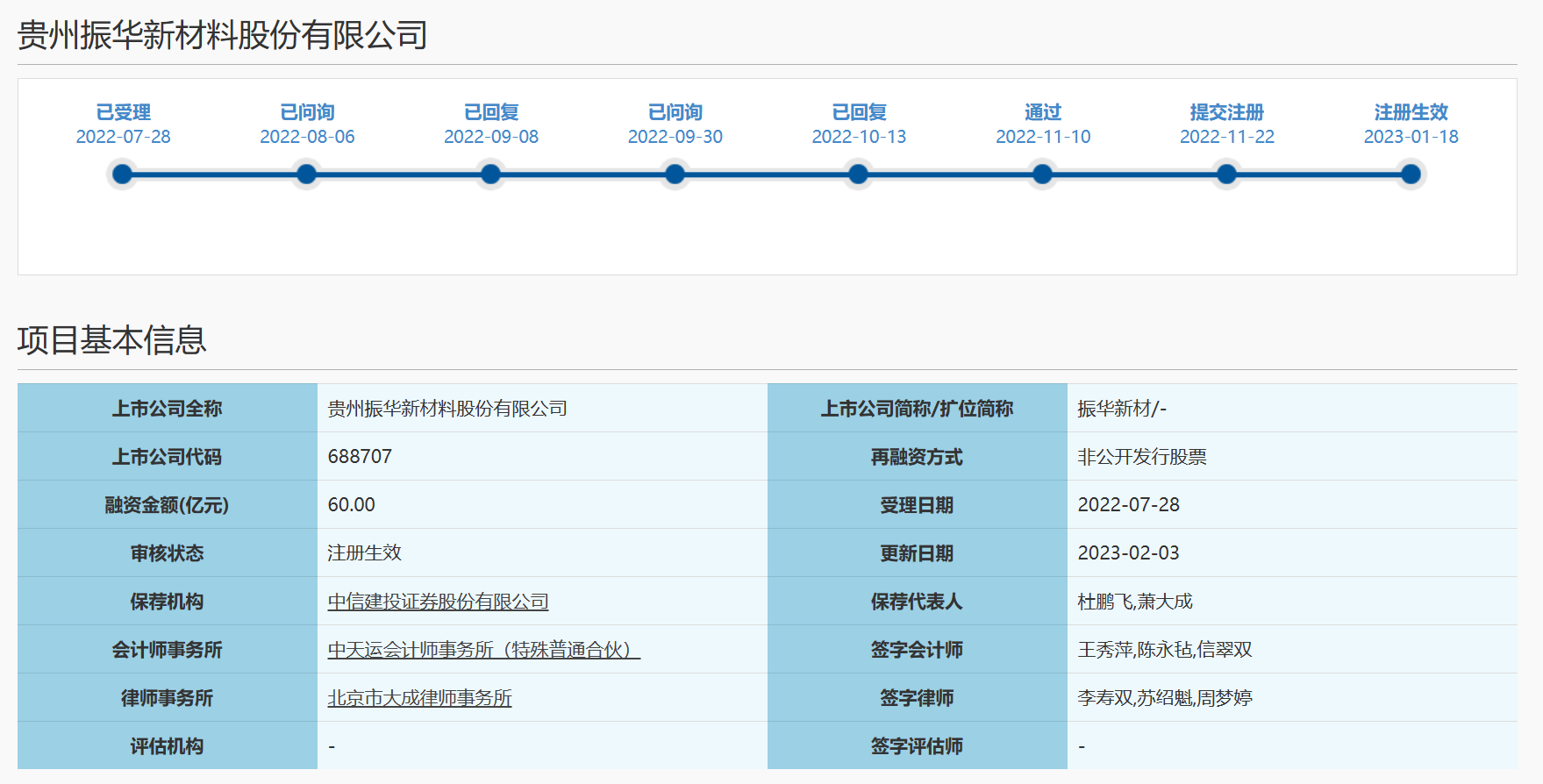Click the date 2023-01-18 in the timeline
Image resolution: width=1543 pixels, height=784 pixels.
pyautogui.click(x=1411, y=137)
